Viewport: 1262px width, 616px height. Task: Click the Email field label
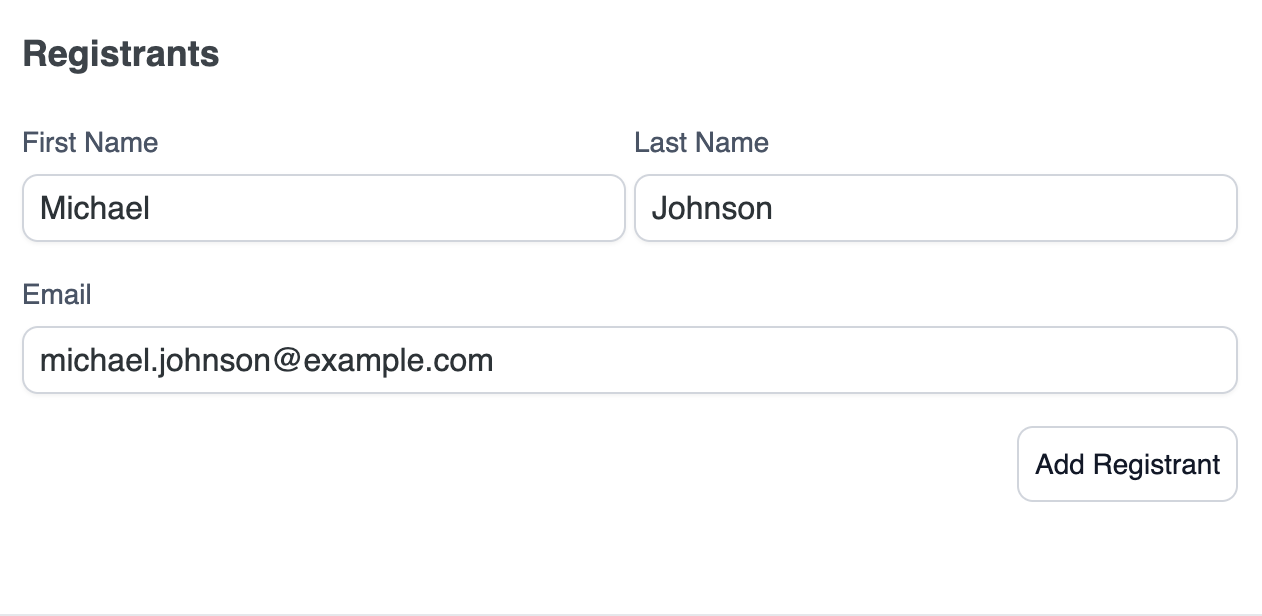57,295
